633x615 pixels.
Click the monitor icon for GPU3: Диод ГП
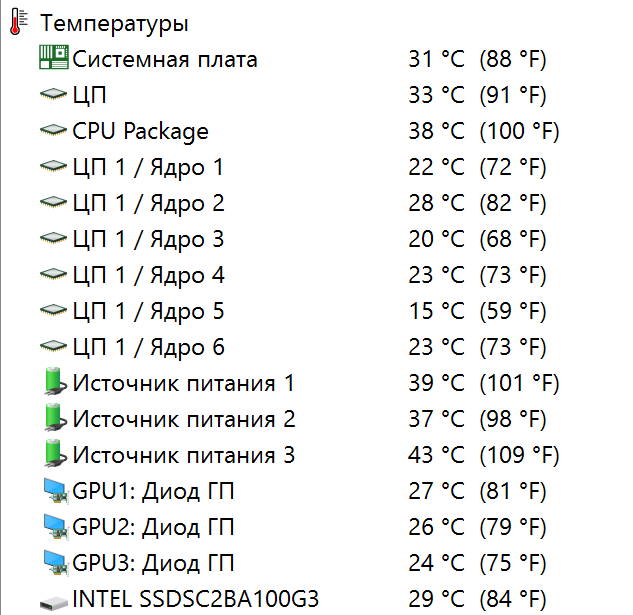[x=54, y=563]
